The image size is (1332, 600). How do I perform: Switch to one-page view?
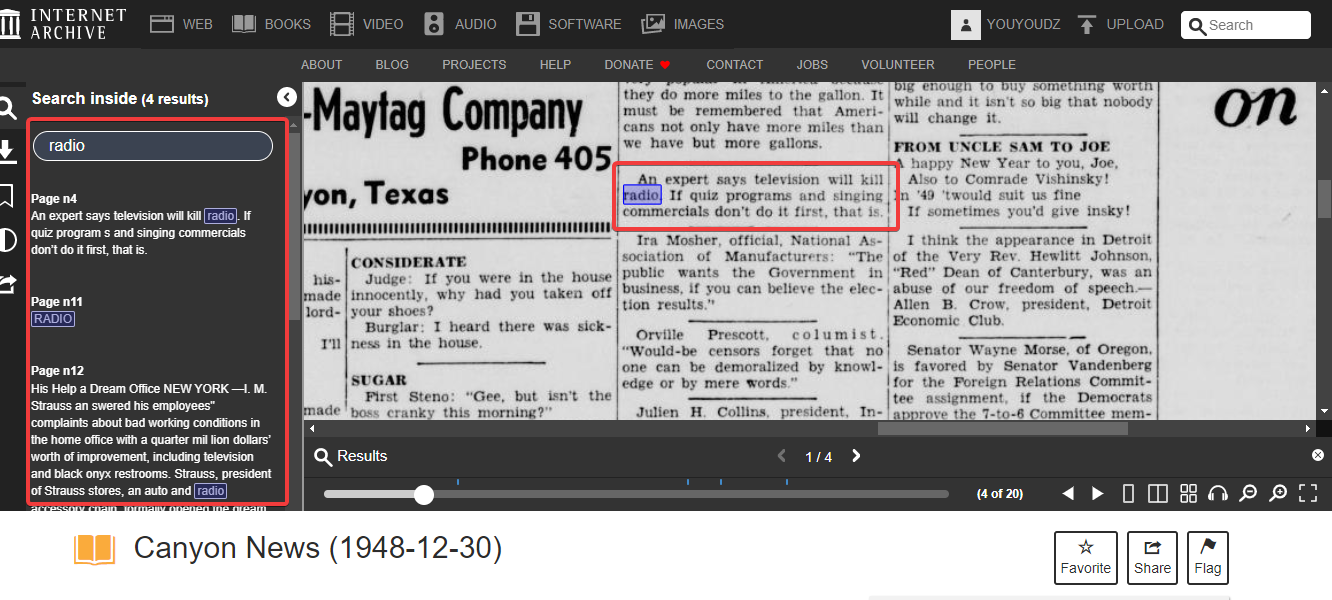[1128, 493]
